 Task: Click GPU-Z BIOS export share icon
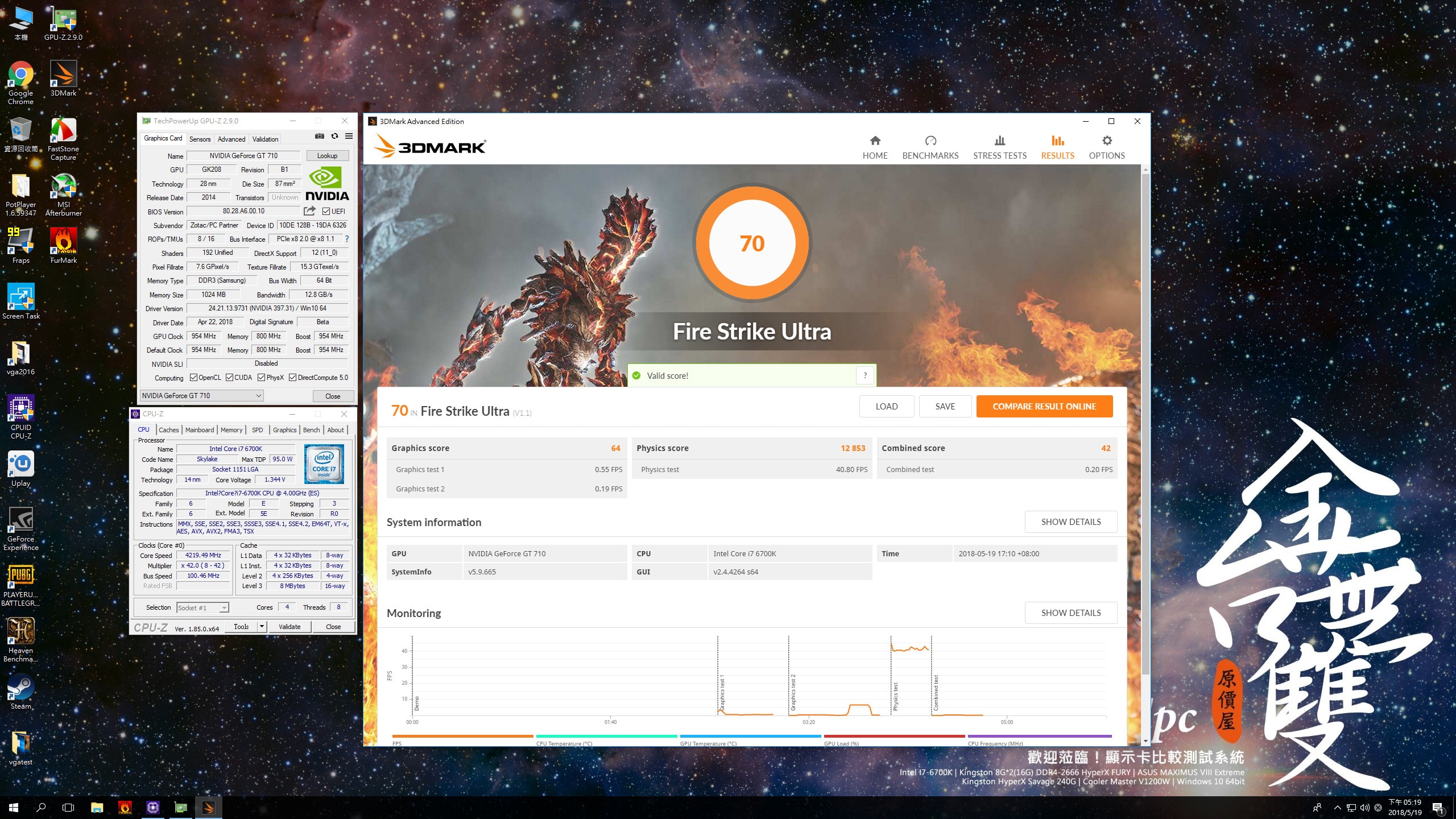tap(309, 211)
